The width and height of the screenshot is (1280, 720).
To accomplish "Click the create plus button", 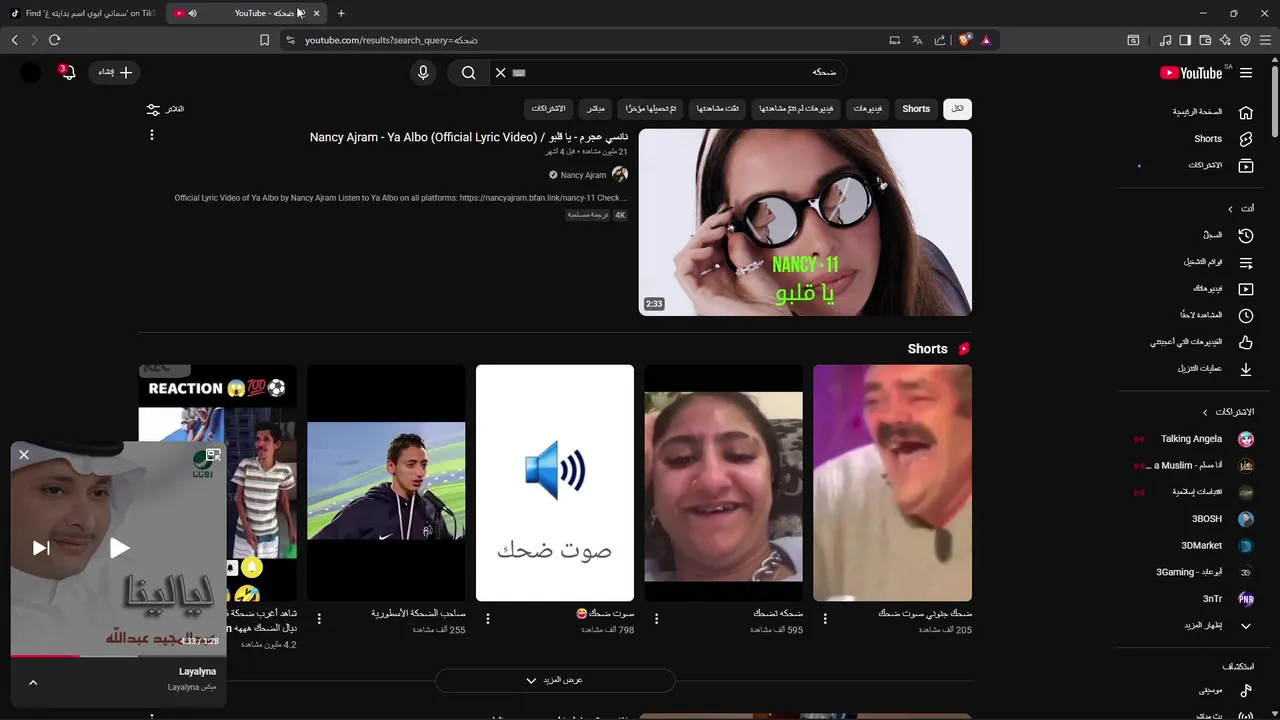I will coord(115,73).
